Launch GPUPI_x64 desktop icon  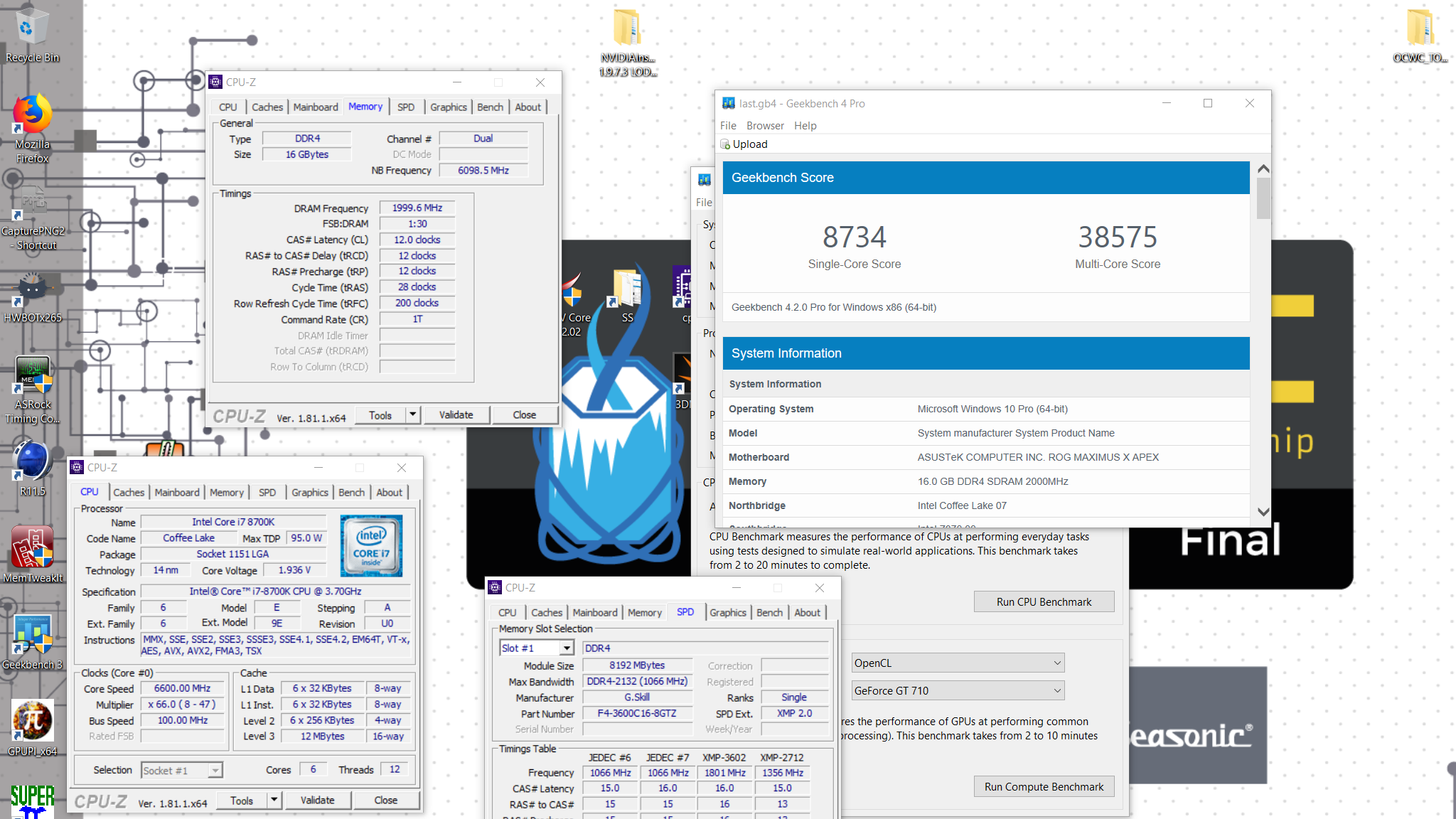(x=32, y=728)
